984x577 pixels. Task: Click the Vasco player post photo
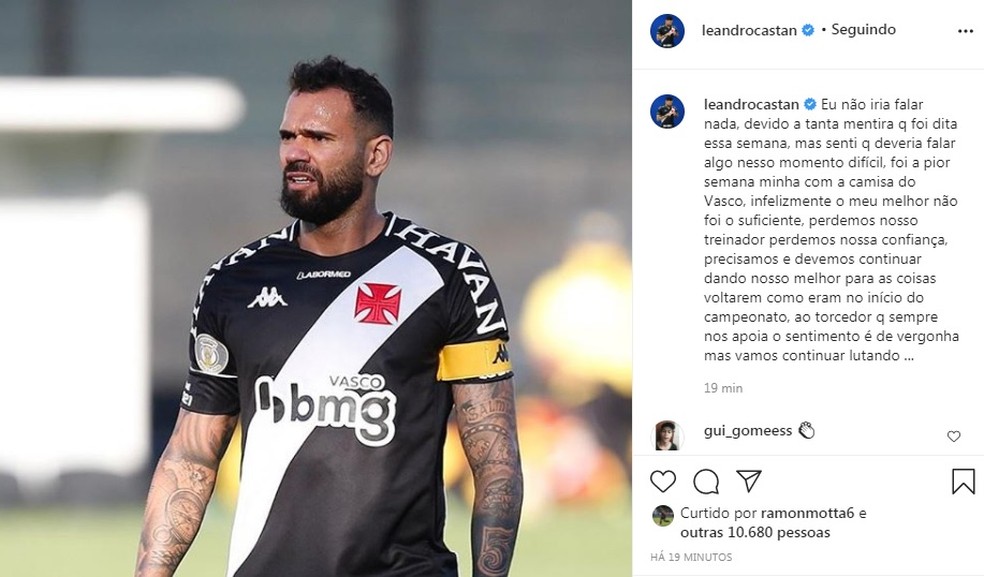point(316,289)
